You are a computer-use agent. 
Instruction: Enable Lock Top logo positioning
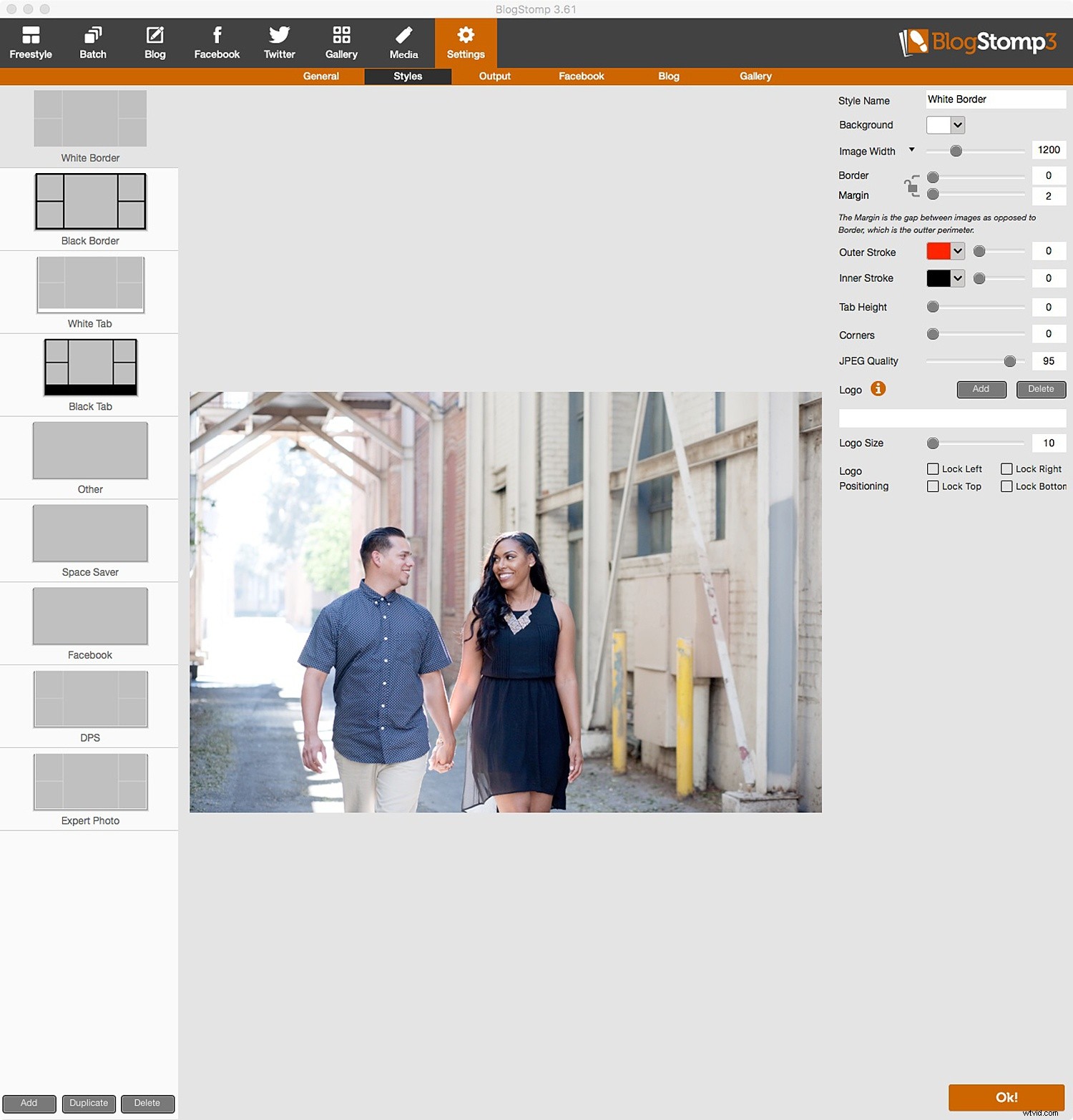[x=933, y=486]
